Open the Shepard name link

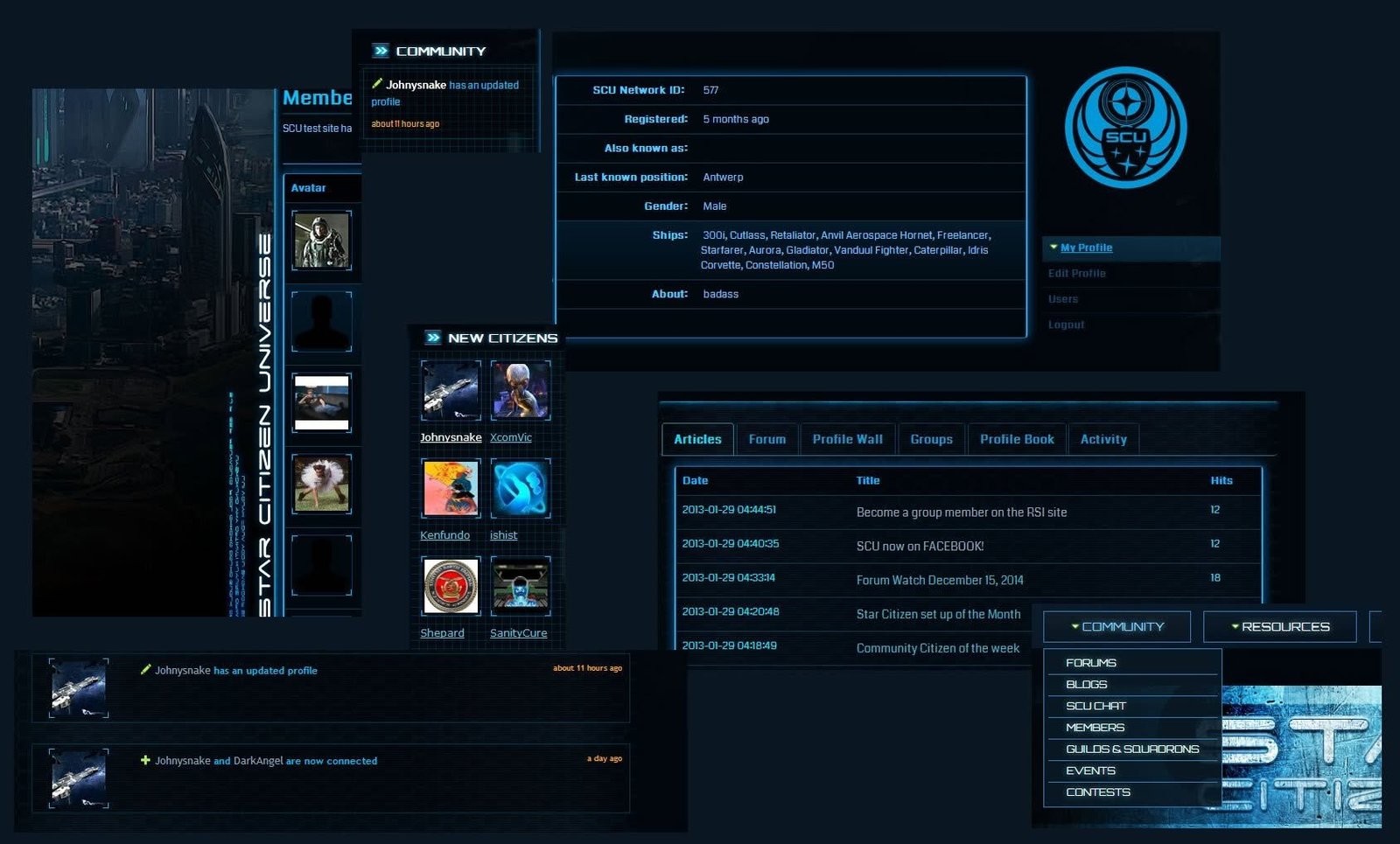click(x=442, y=633)
